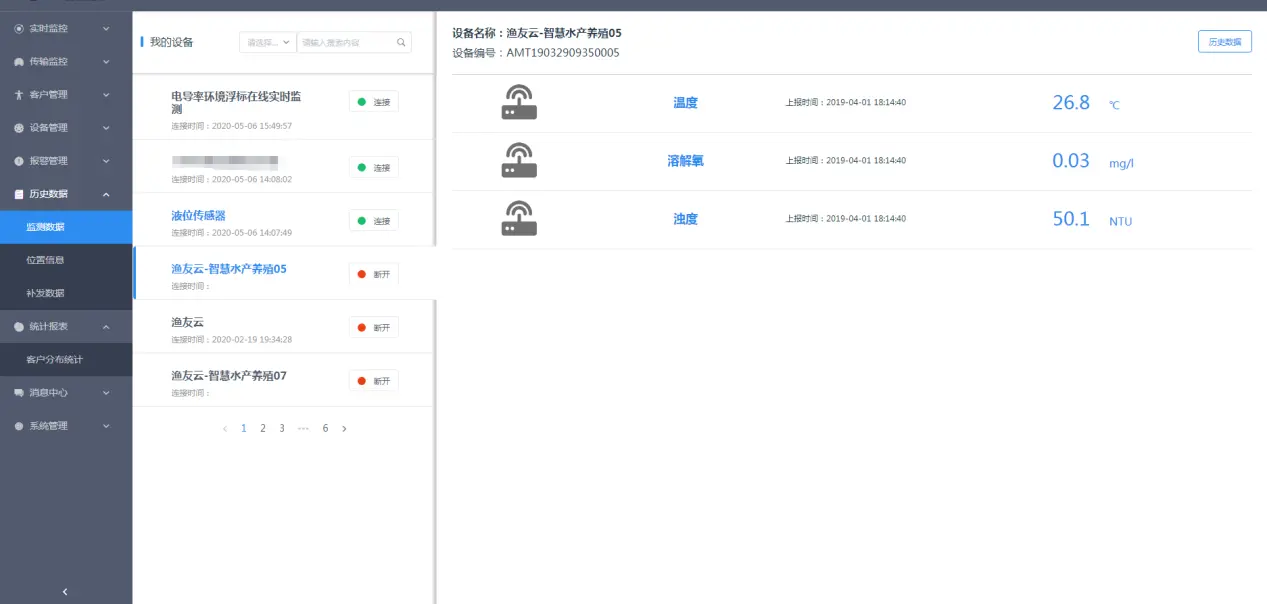This screenshot has height=604, width=1267.
Task: Click the sensor icon beside 浊度
Action: (518, 219)
